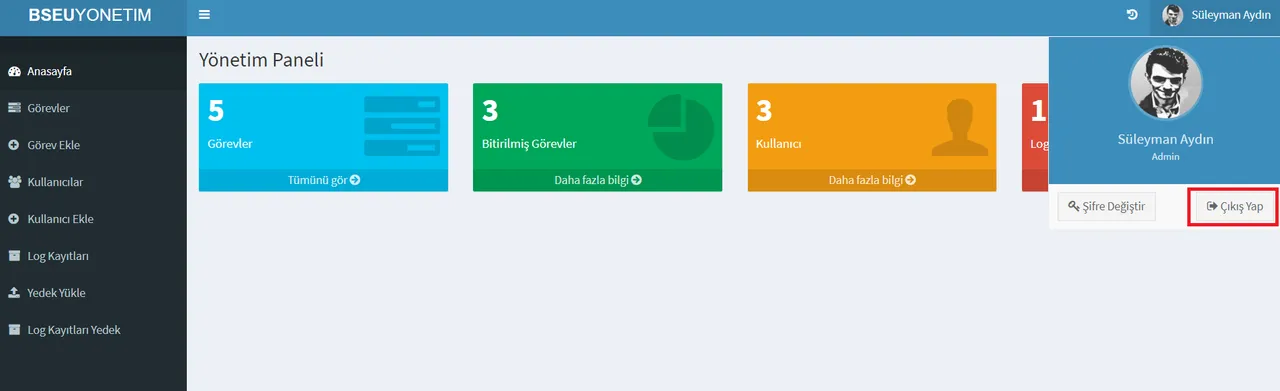The width and height of the screenshot is (1280, 391).
Task: Click the Şifre Değiştir button
Action: (1107, 206)
